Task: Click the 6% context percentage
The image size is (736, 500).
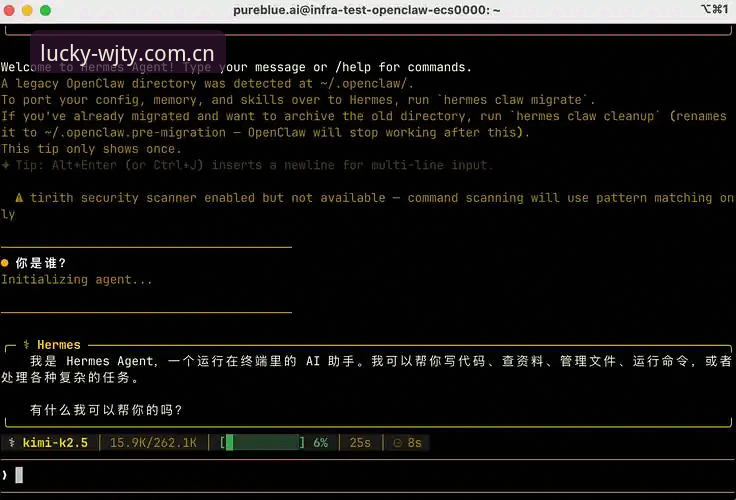Action: click(320, 443)
